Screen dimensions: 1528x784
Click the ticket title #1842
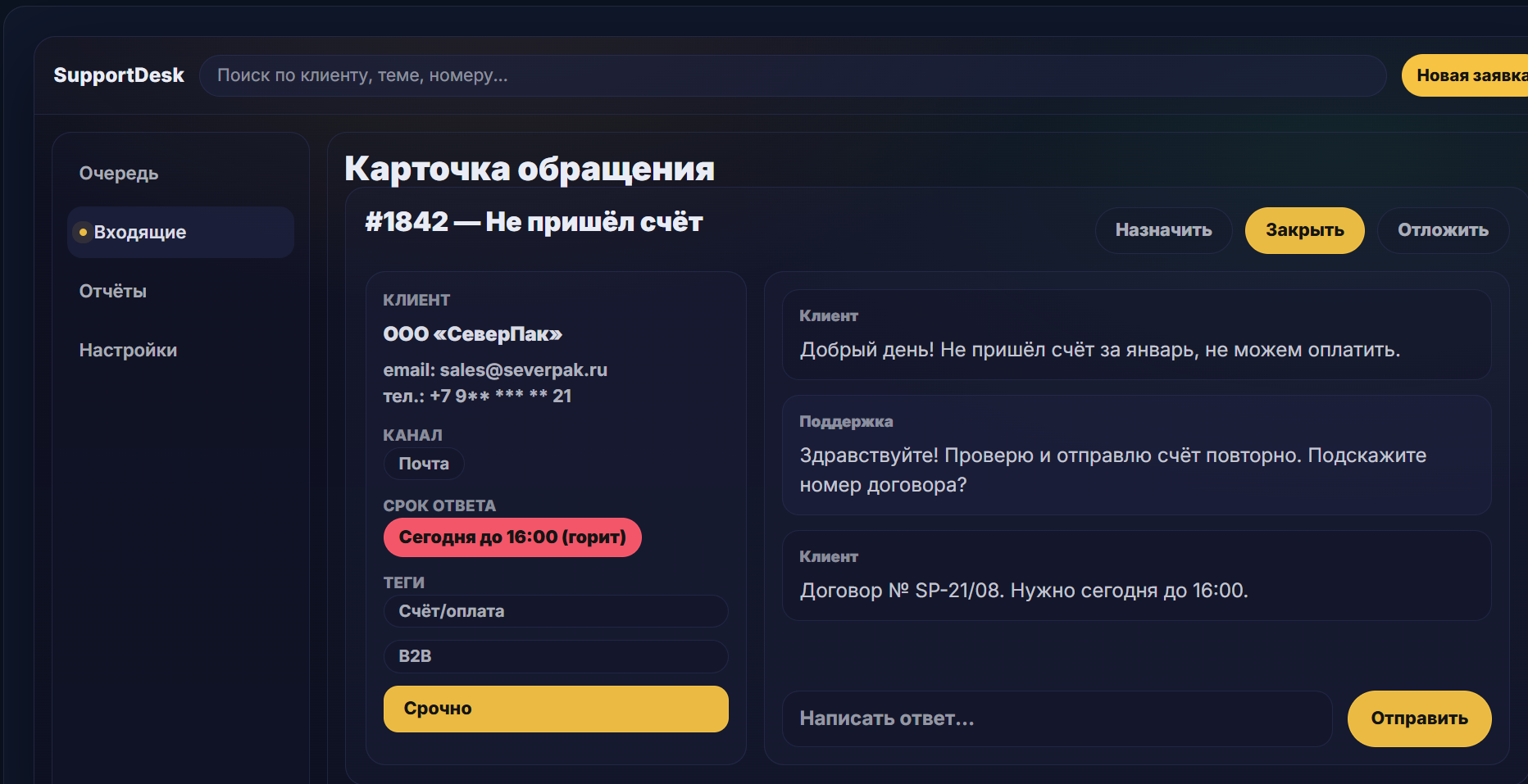(534, 222)
